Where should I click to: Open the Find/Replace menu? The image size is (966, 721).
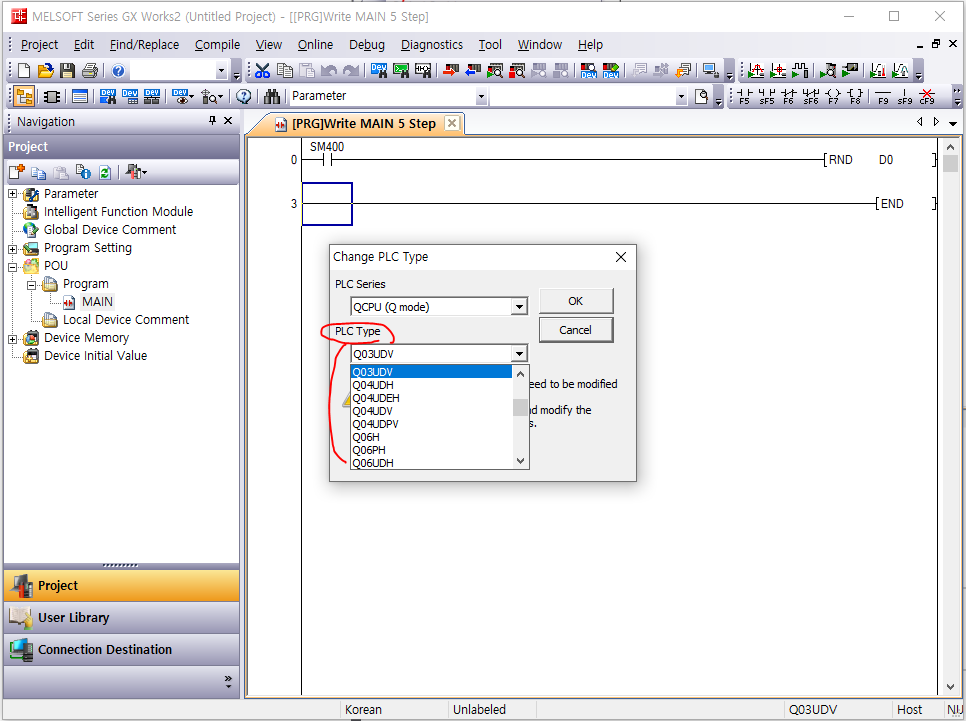(x=144, y=44)
